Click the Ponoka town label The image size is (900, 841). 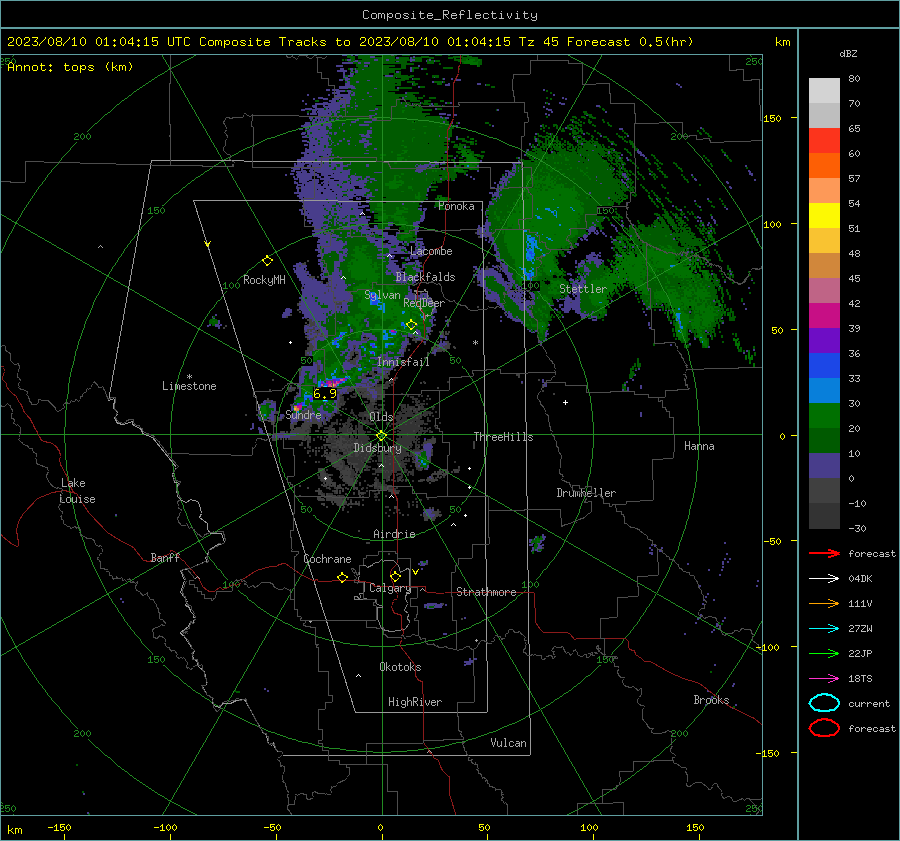pos(456,207)
